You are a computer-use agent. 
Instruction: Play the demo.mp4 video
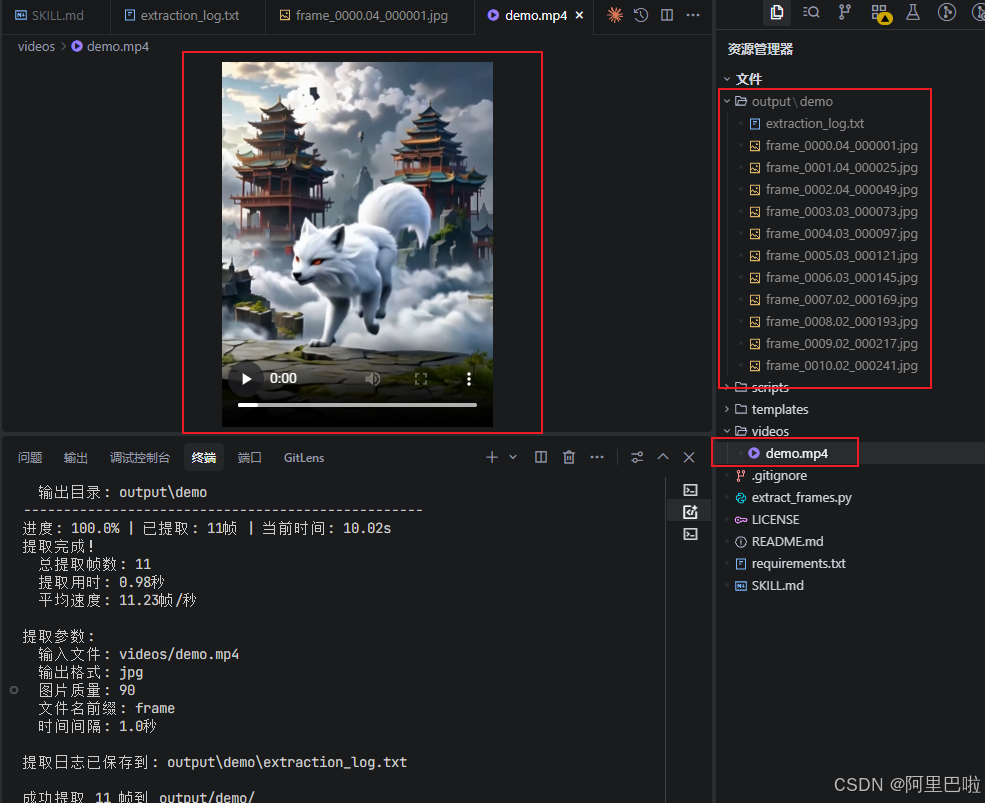245,379
